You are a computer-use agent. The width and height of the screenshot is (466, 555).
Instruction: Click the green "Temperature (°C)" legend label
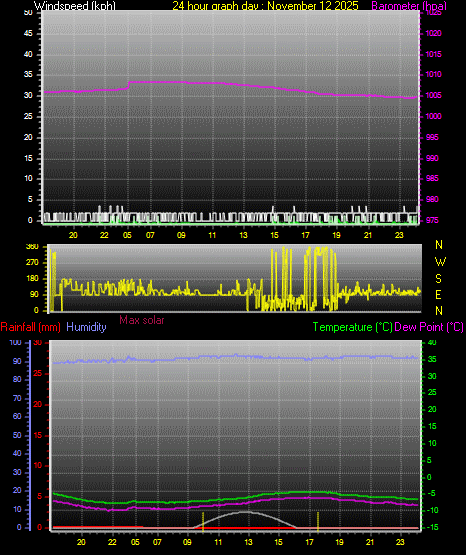(352, 327)
